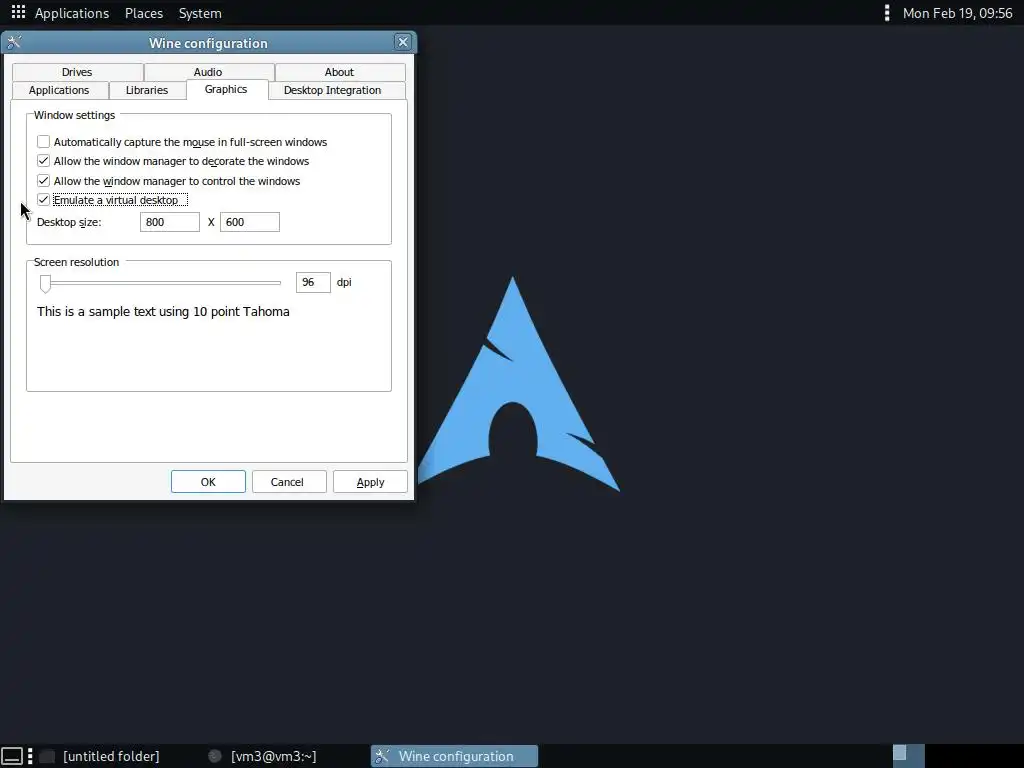The height and width of the screenshot is (768, 1024).
Task: Open the About tab
Action: click(339, 72)
